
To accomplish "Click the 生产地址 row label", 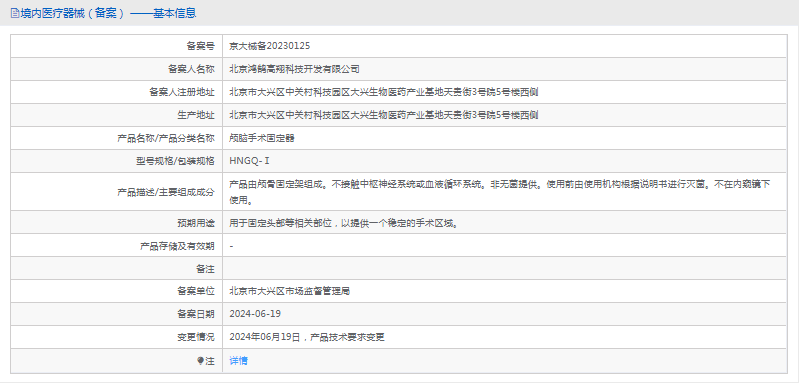I will point(196,115).
